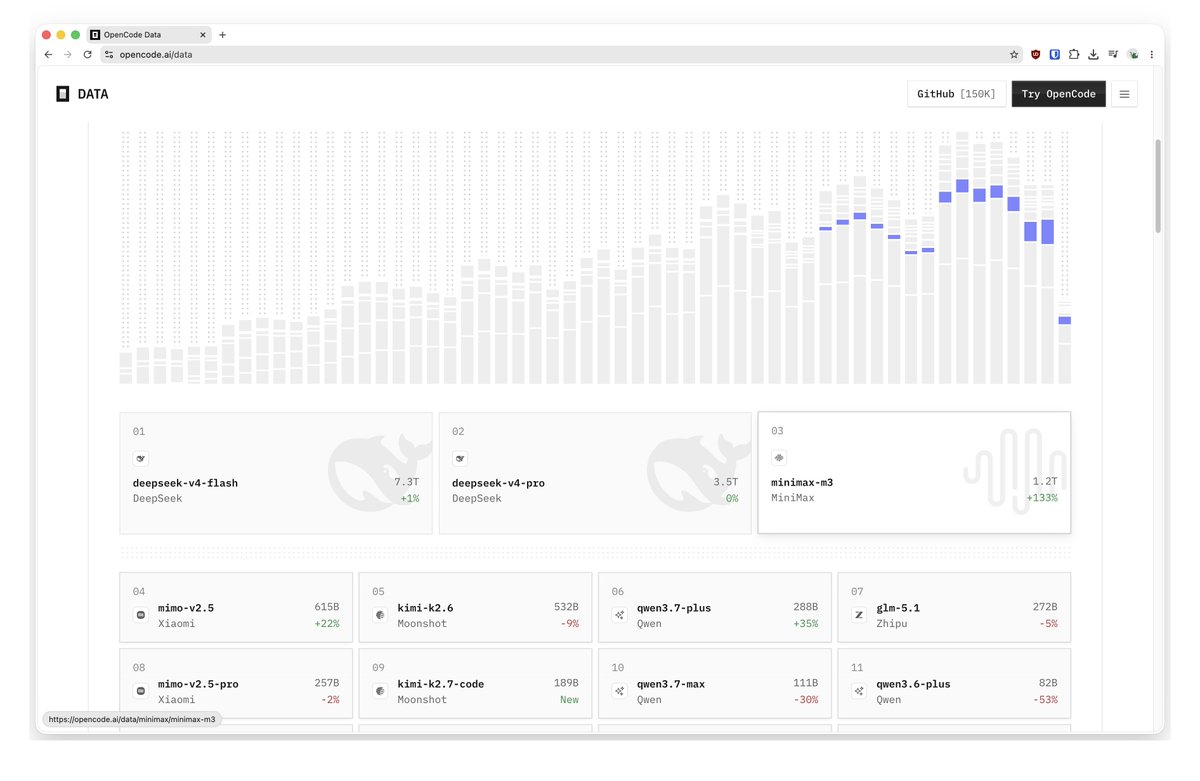Open the hamburger menu next to Try OpenCode
Image resolution: width=1200 pixels, height=781 pixels.
(x=1124, y=94)
